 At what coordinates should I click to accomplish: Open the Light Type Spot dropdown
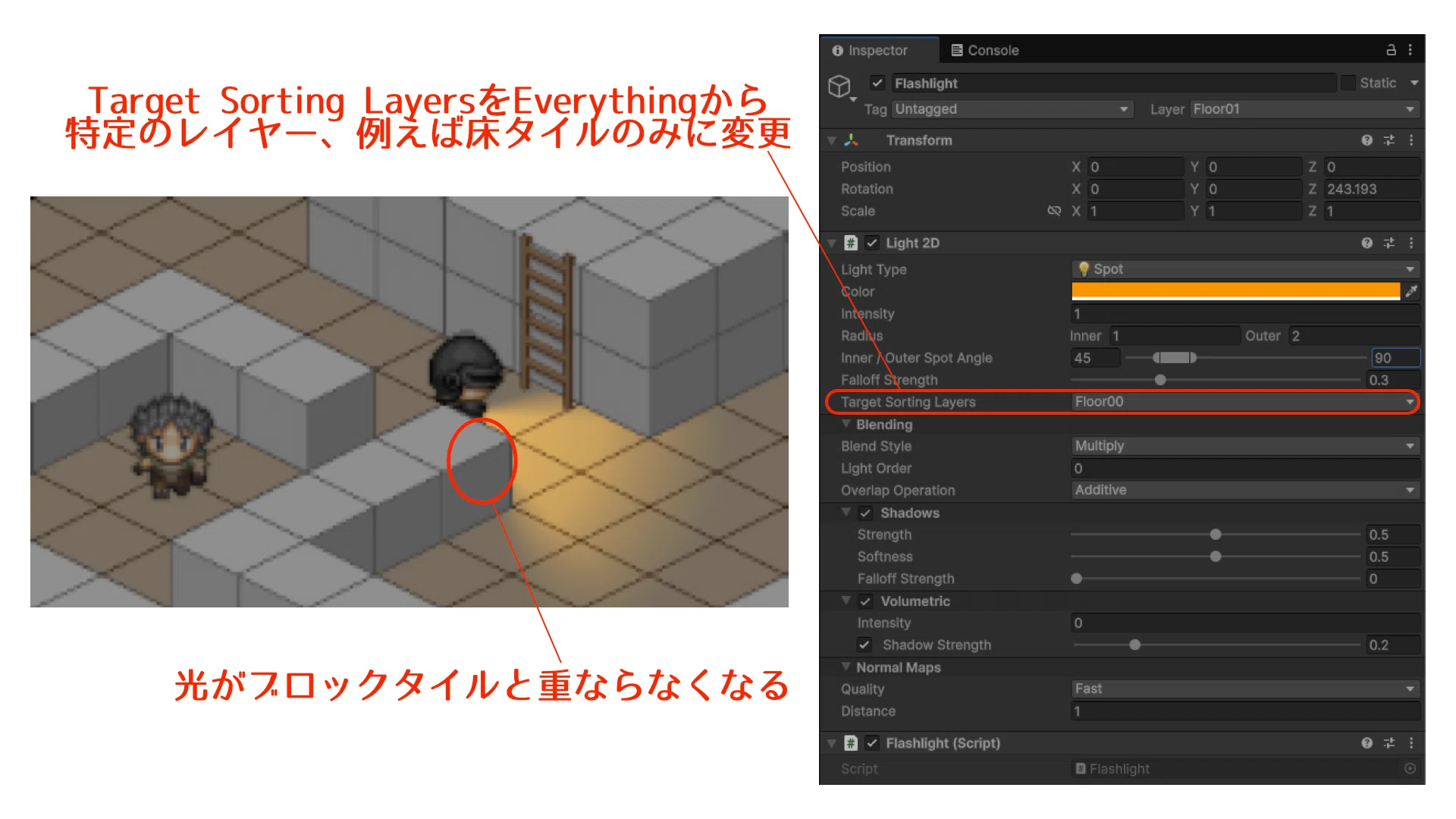tap(1245, 269)
